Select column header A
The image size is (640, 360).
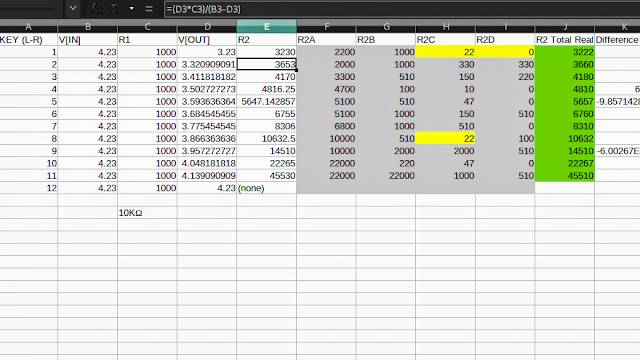click(x=29, y=27)
